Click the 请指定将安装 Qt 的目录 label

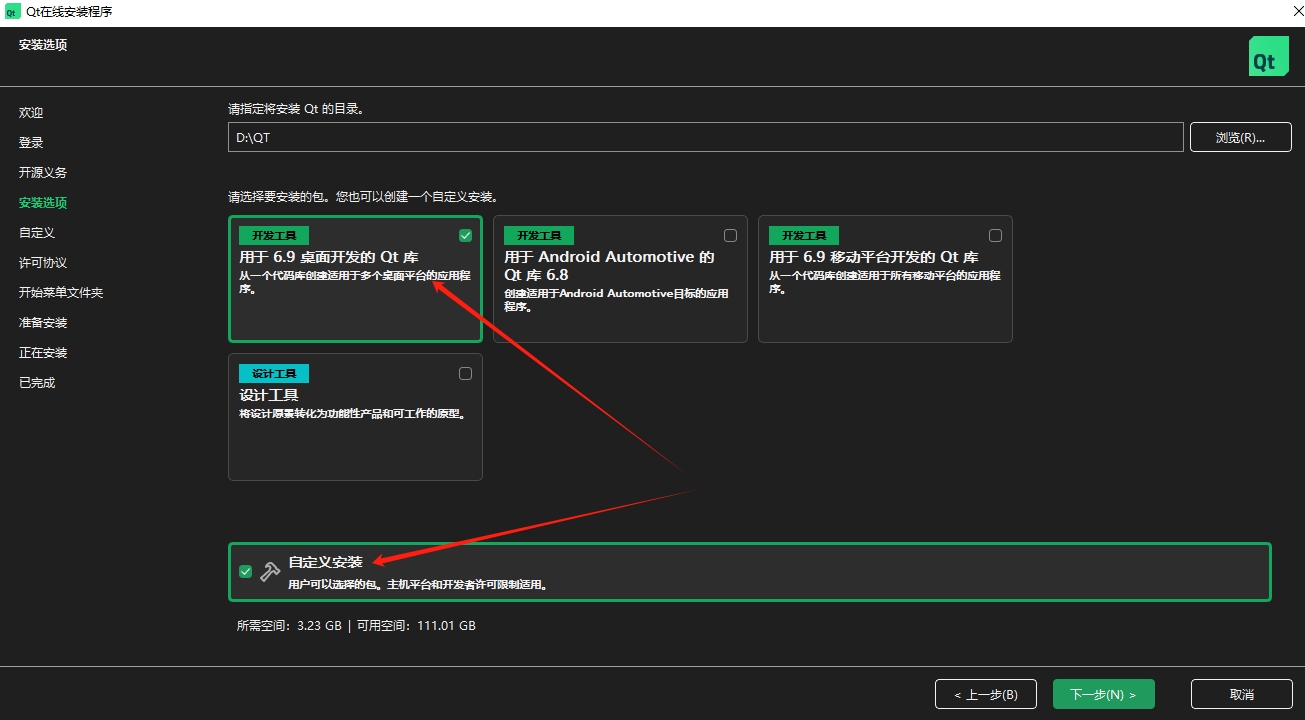tap(296, 108)
